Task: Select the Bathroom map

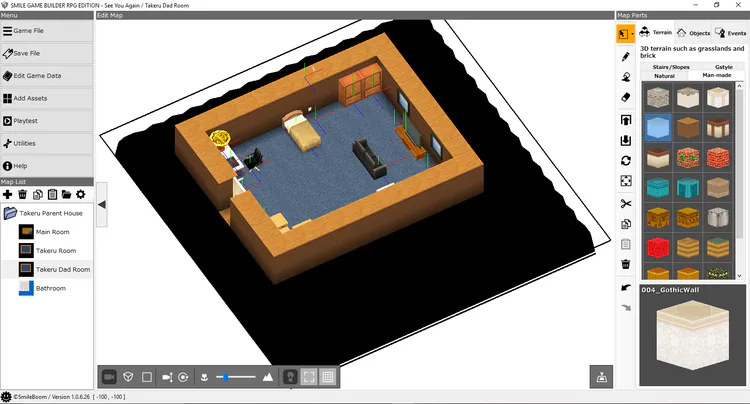Action: [47, 288]
